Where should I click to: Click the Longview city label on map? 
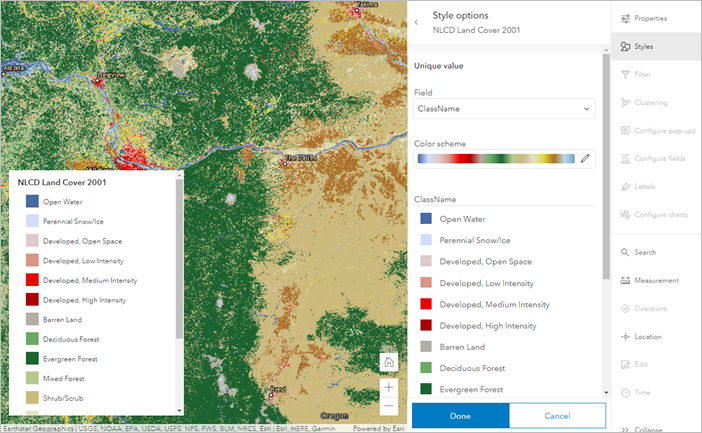[x=111, y=75]
